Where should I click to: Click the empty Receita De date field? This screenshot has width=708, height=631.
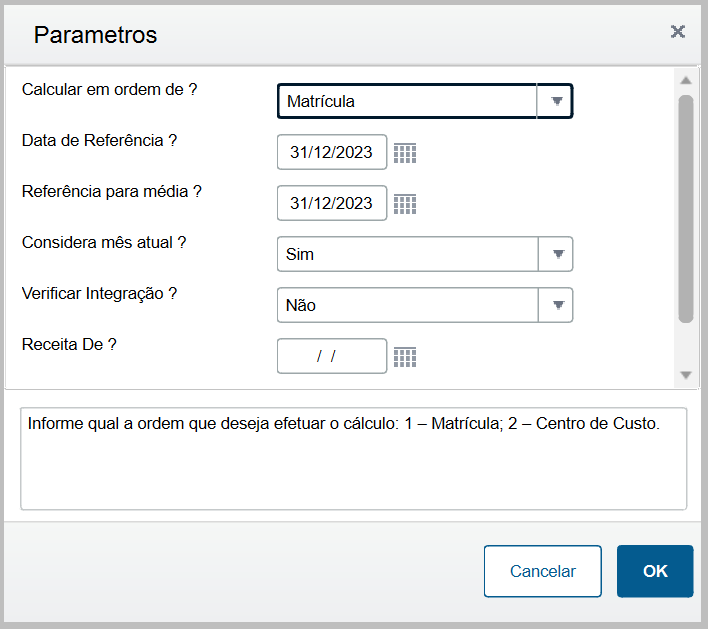(x=332, y=356)
